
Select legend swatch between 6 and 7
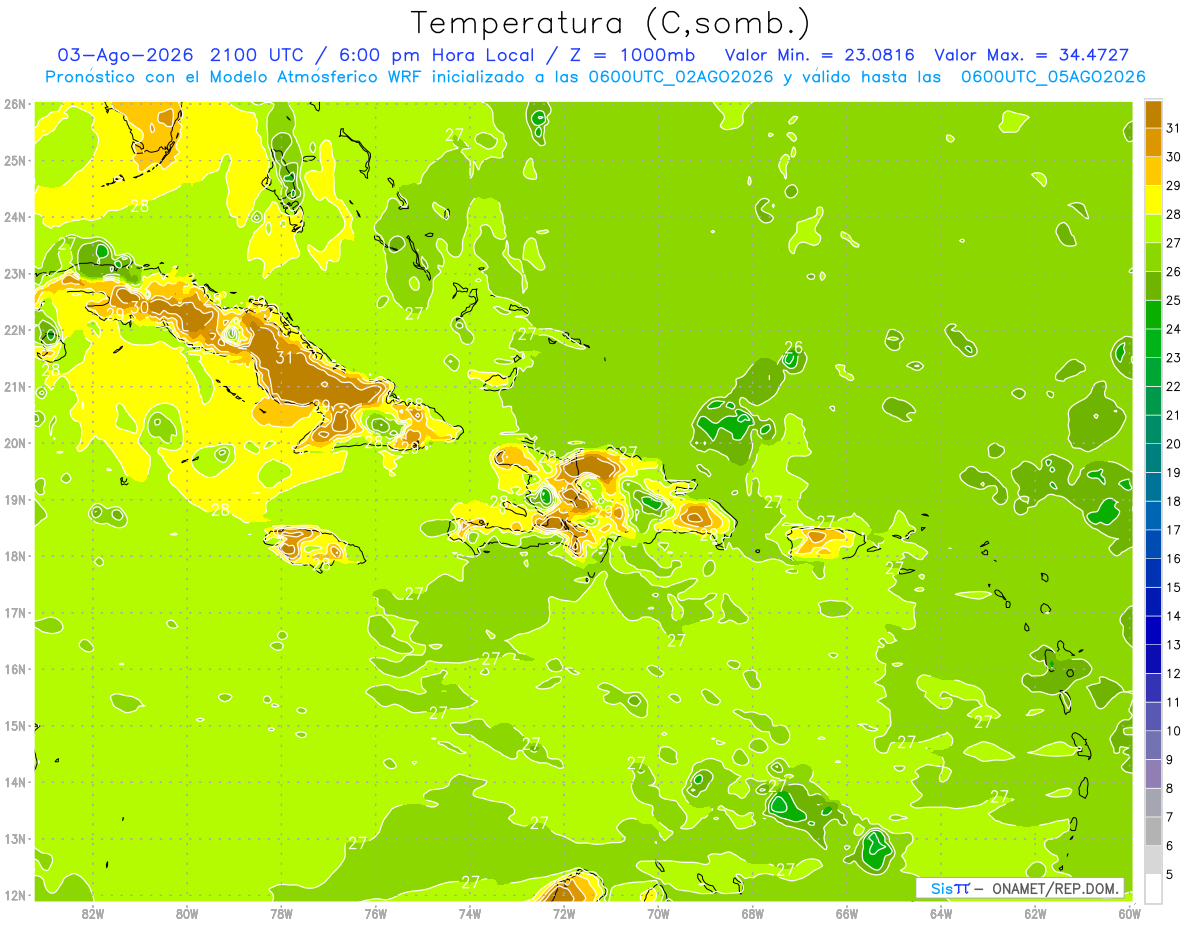point(1153,831)
